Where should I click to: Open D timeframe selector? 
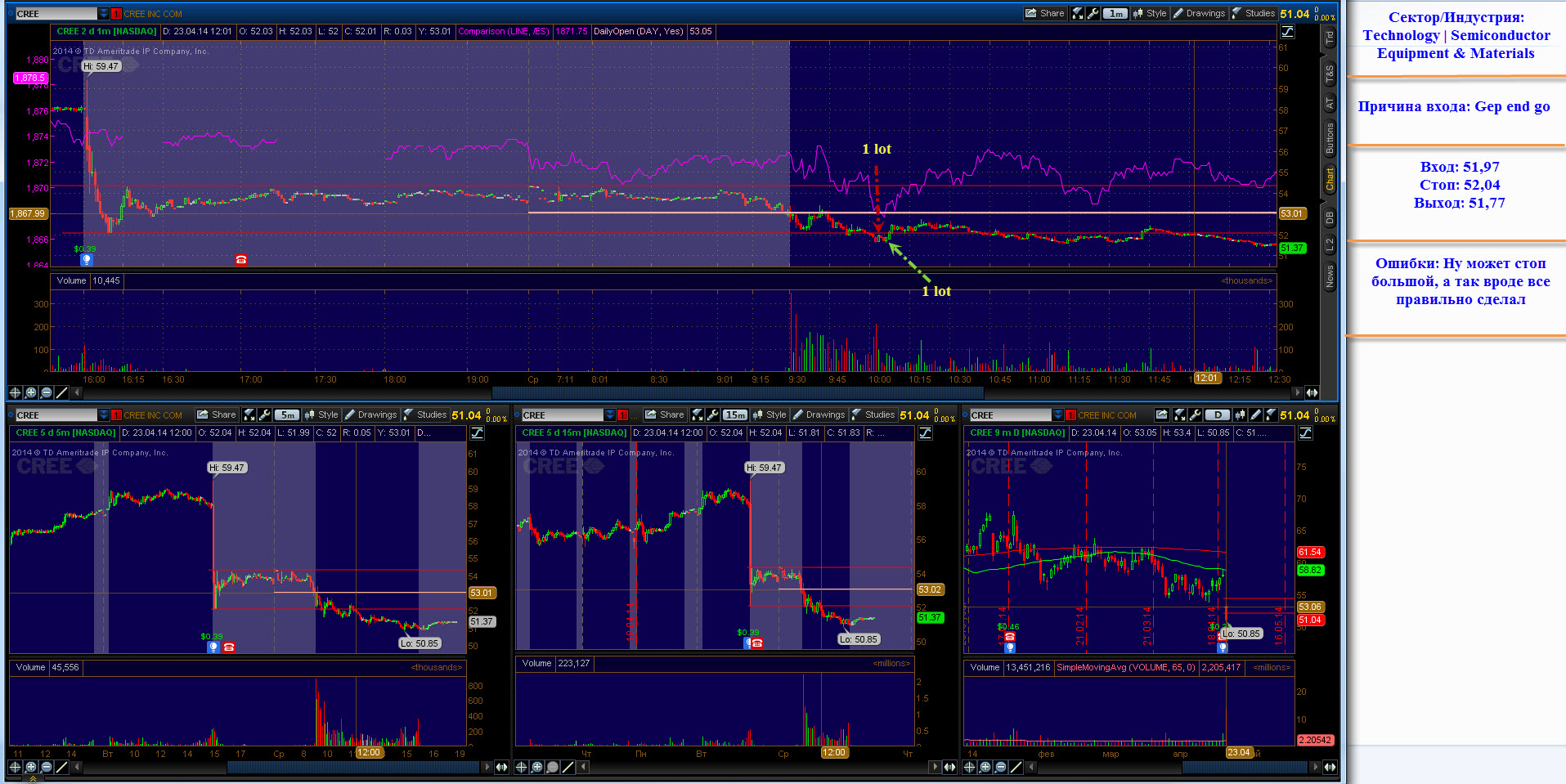click(1218, 414)
